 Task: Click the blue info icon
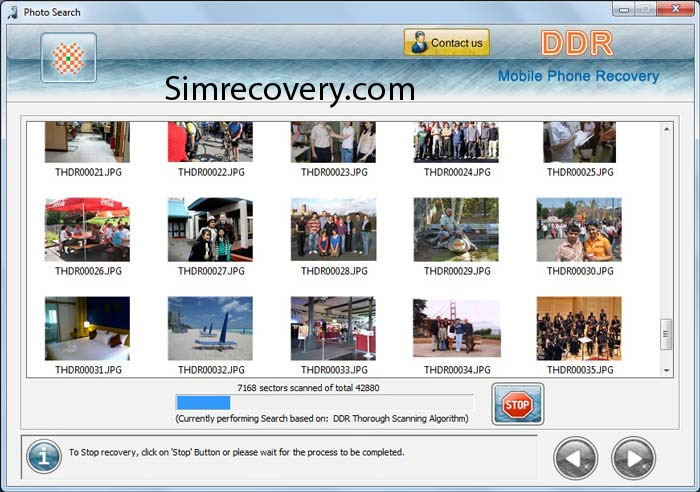(44, 456)
